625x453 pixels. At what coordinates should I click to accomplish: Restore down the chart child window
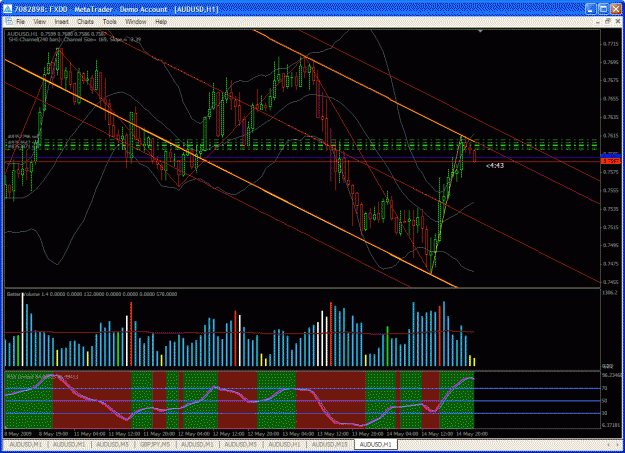608,22
